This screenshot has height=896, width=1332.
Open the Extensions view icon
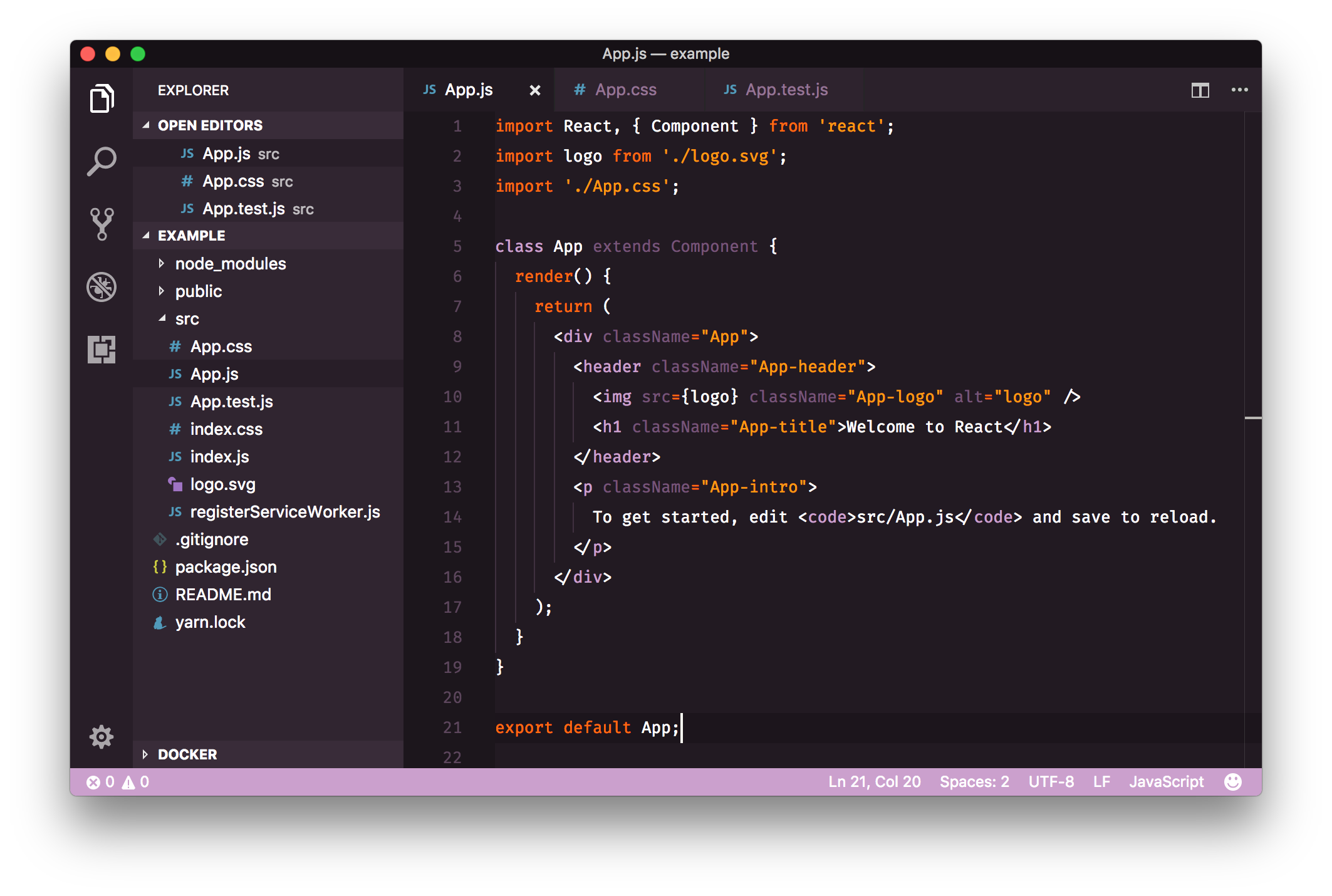coord(101,349)
